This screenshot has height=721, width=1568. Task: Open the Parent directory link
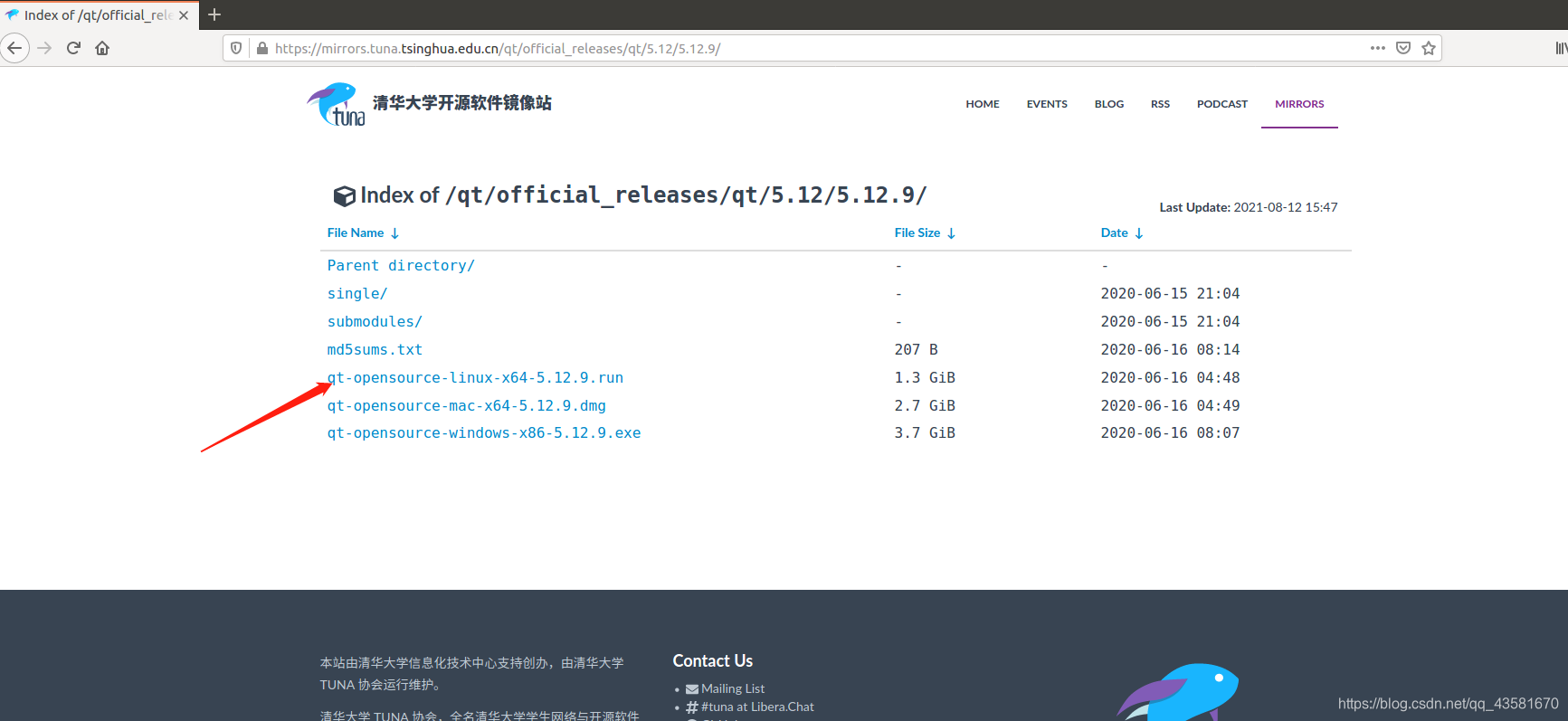(x=401, y=265)
